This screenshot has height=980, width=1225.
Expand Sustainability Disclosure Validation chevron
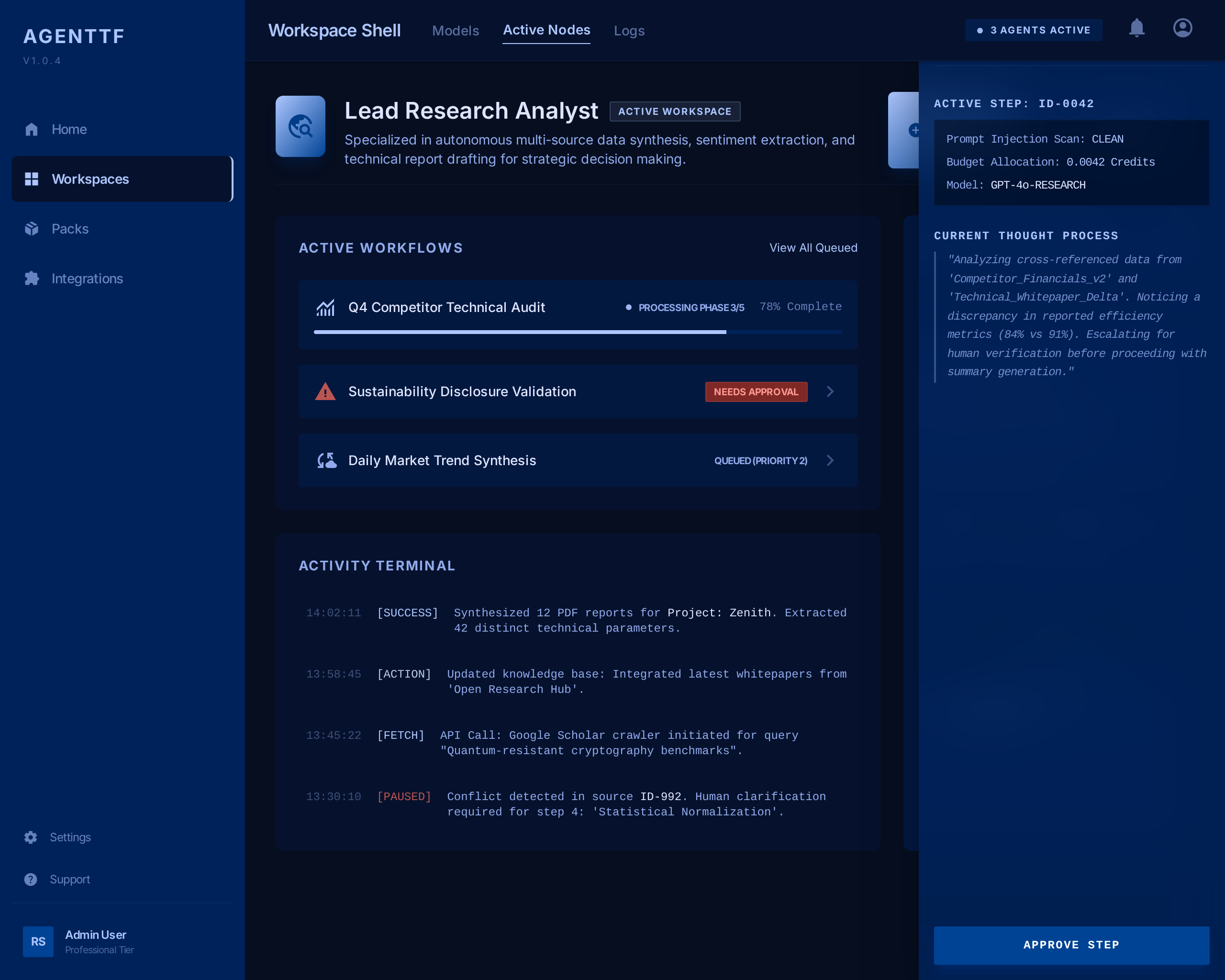click(x=830, y=391)
